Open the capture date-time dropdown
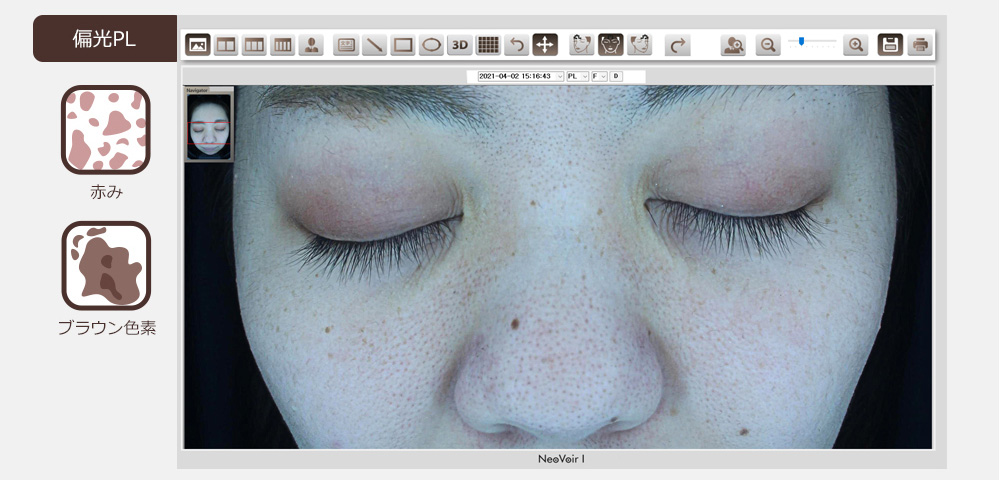The height and width of the screenshot is (480, 1000). point(520,76)
